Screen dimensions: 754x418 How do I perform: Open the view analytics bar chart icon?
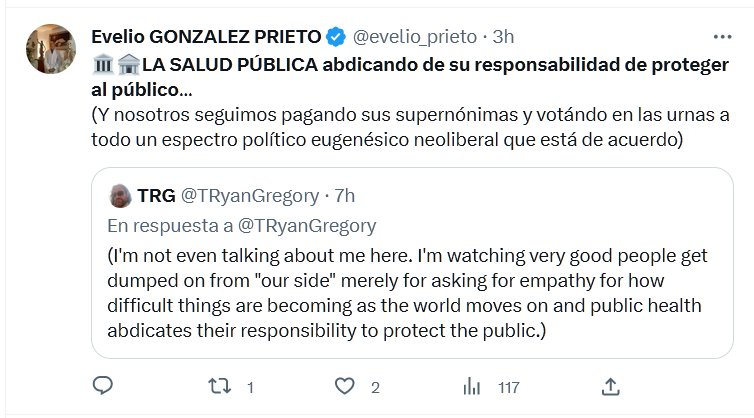click(473, 385)
